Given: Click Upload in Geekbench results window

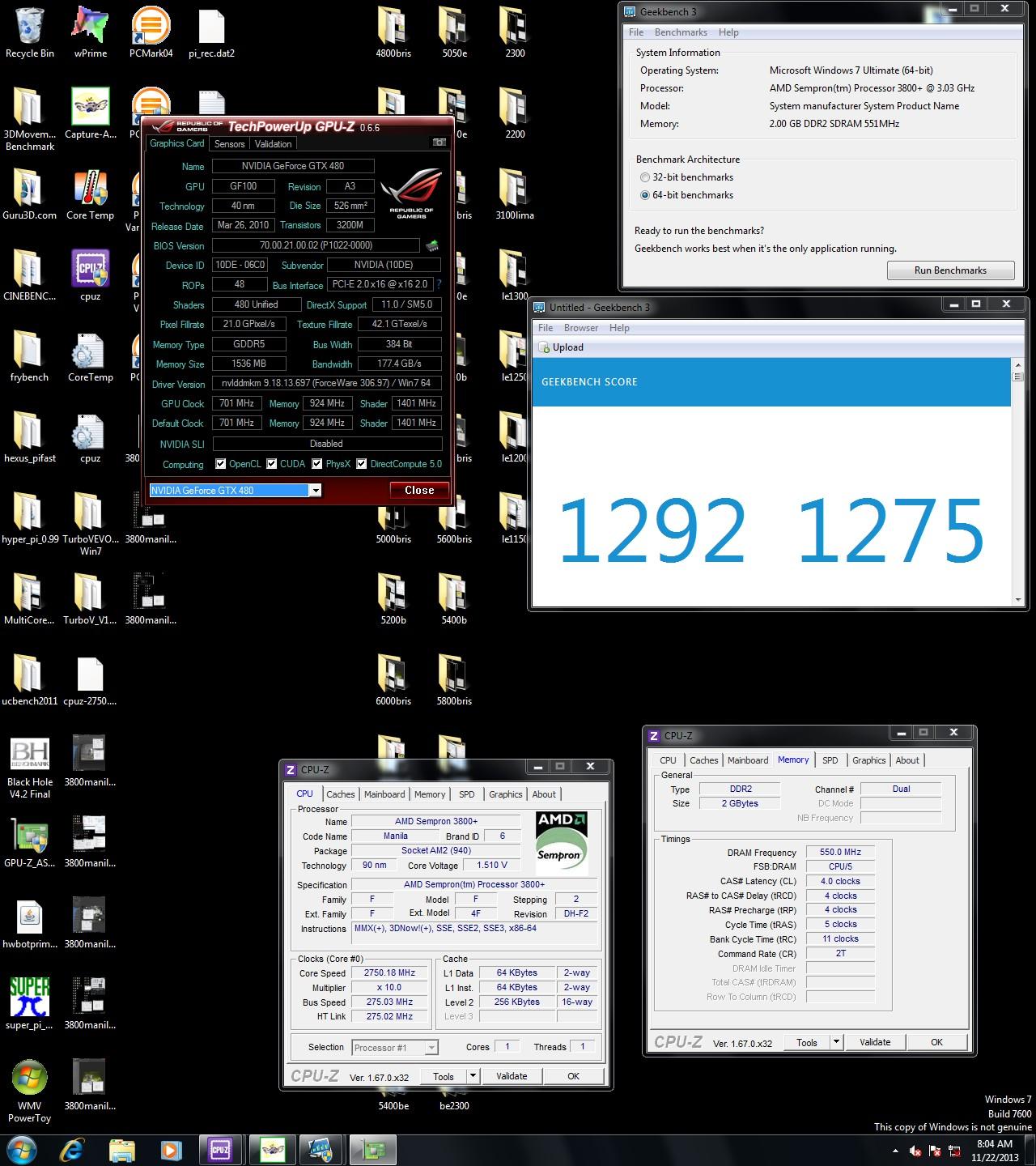Looking at the screenshot, I should point(561,347).
